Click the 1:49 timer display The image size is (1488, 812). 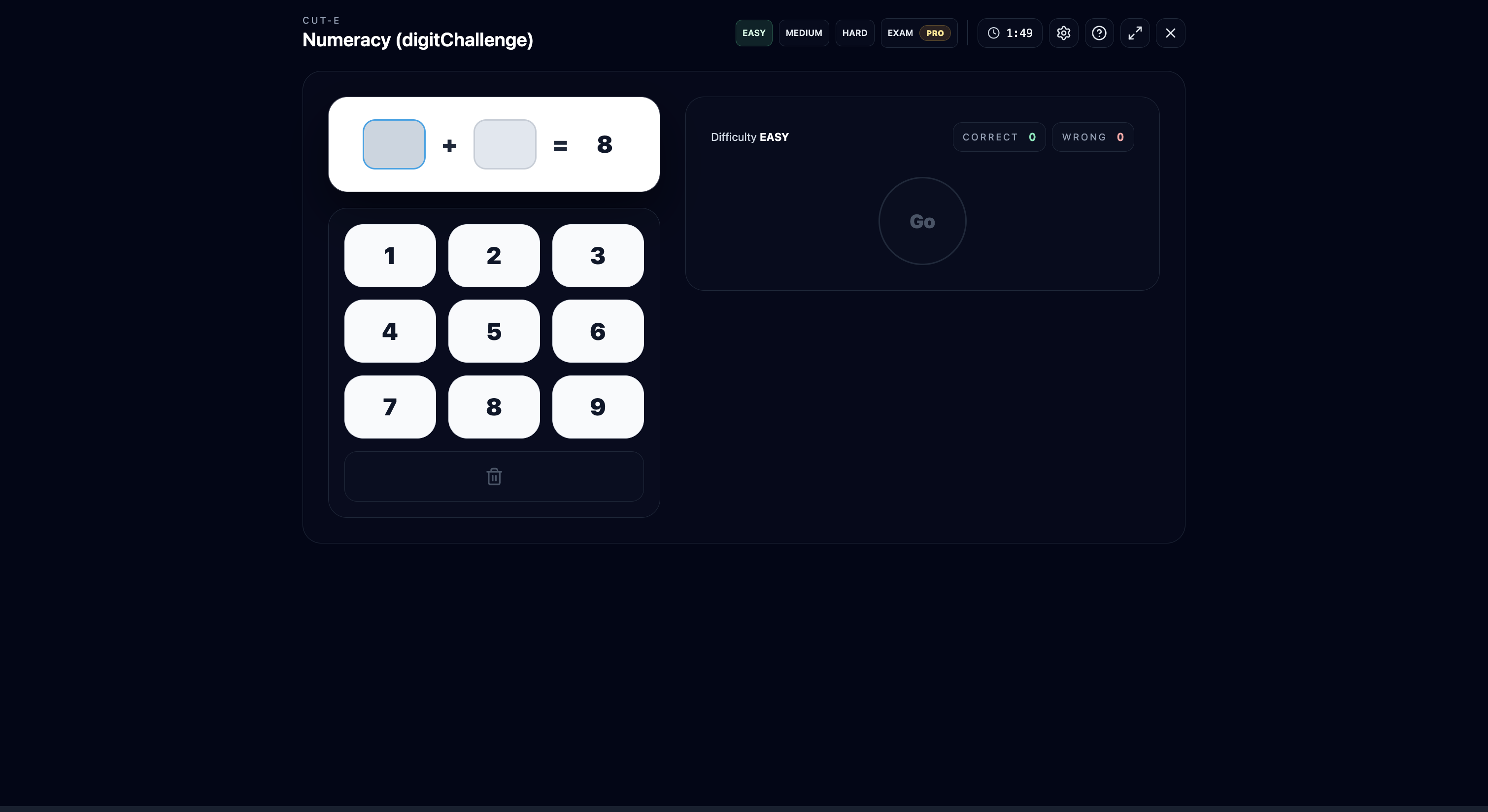pyautogui.click(x=1010, y=33)
